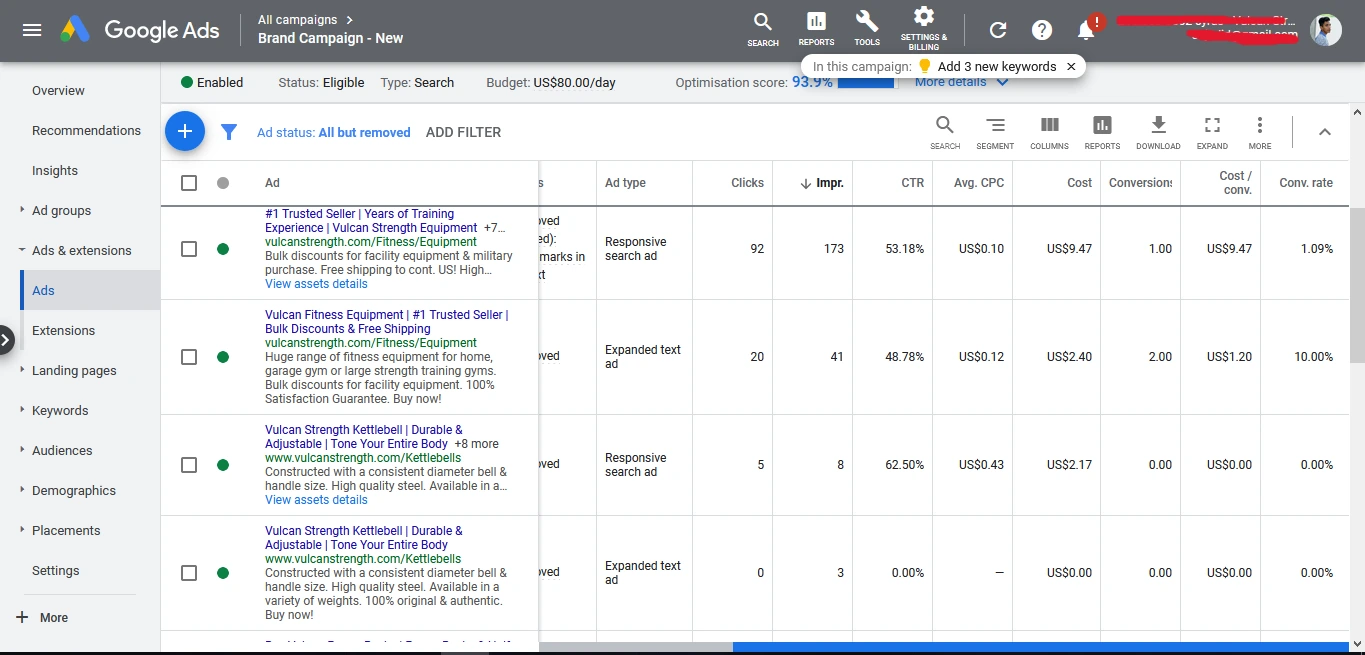Select the Kettlebell responsive search ad checkbox
The image size is (1365, 655).
tap(189, 465)
